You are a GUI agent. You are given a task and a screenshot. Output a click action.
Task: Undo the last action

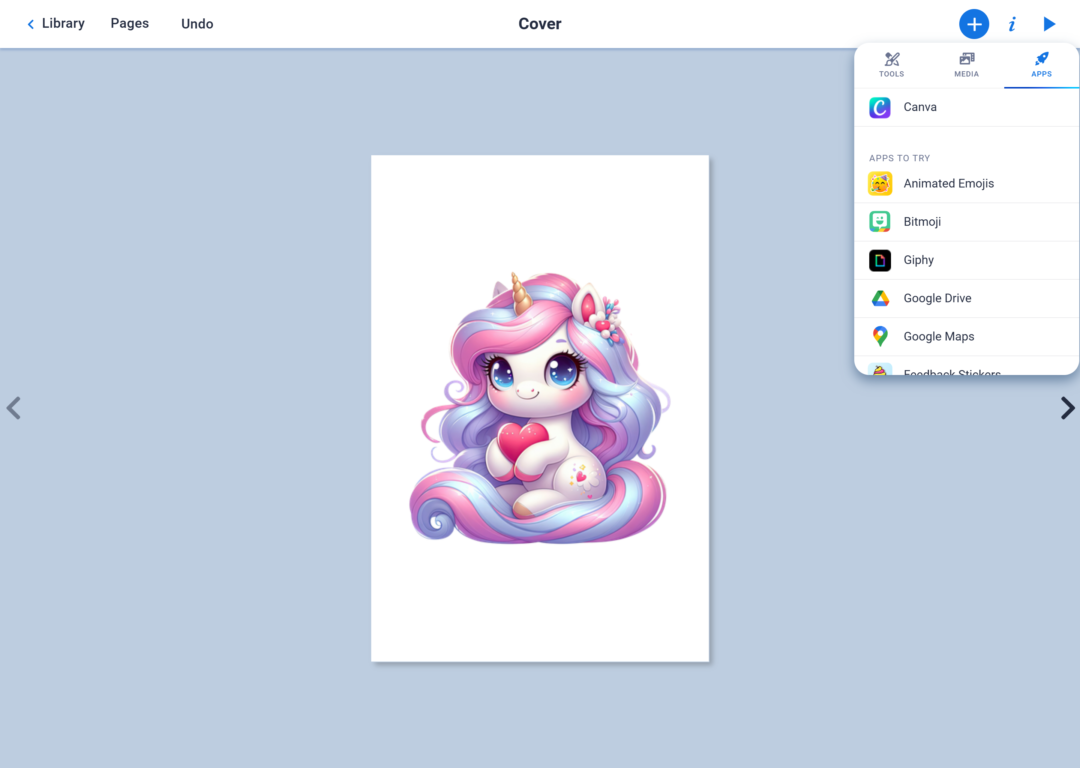(x=197, y=23)
